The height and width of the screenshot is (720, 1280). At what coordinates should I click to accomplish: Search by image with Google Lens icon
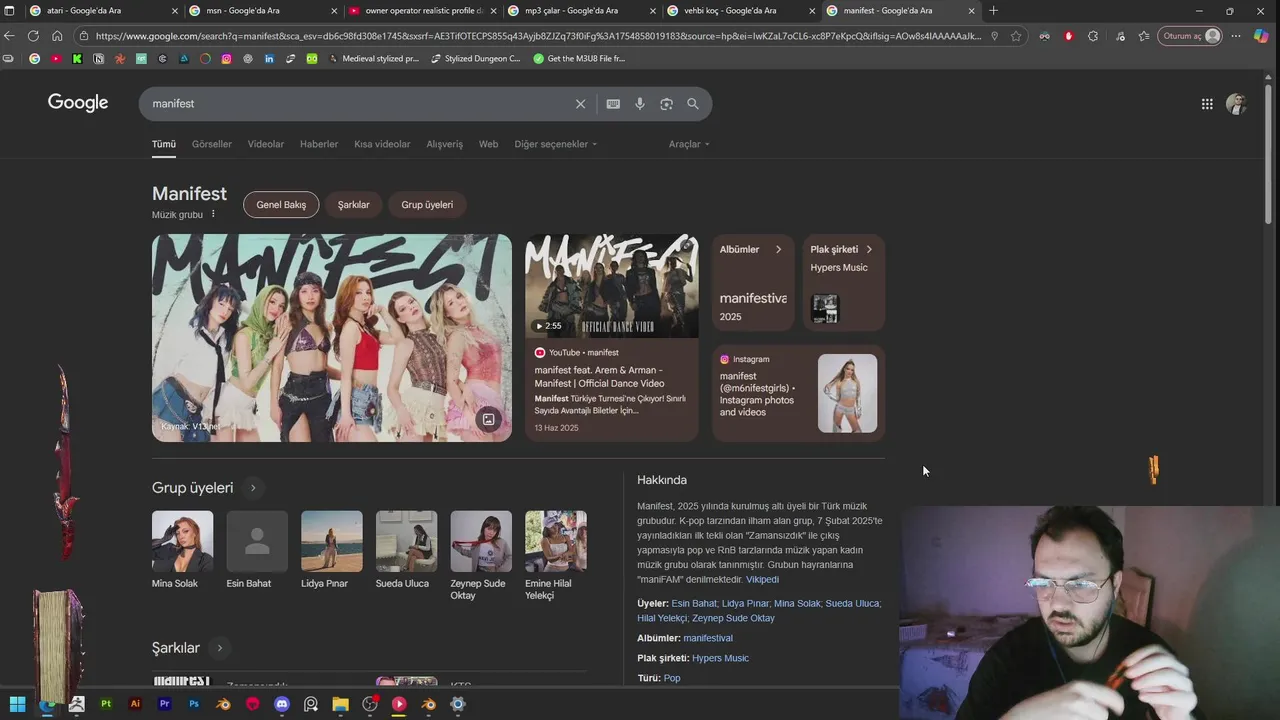(666, 104)
